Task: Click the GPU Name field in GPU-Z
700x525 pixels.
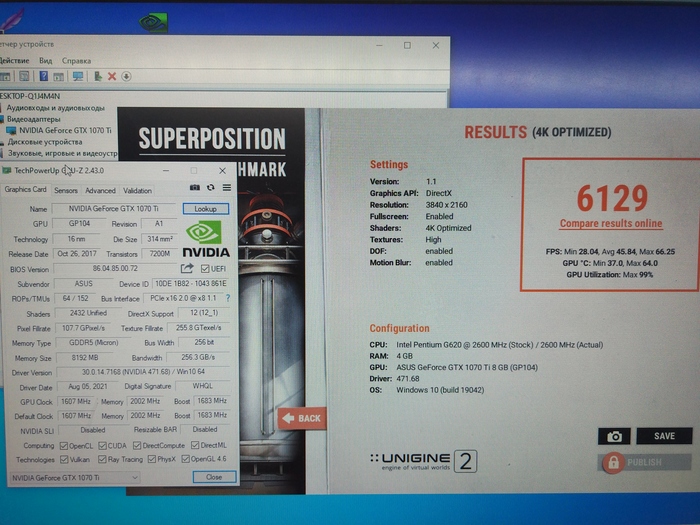Action: [113, 208]
